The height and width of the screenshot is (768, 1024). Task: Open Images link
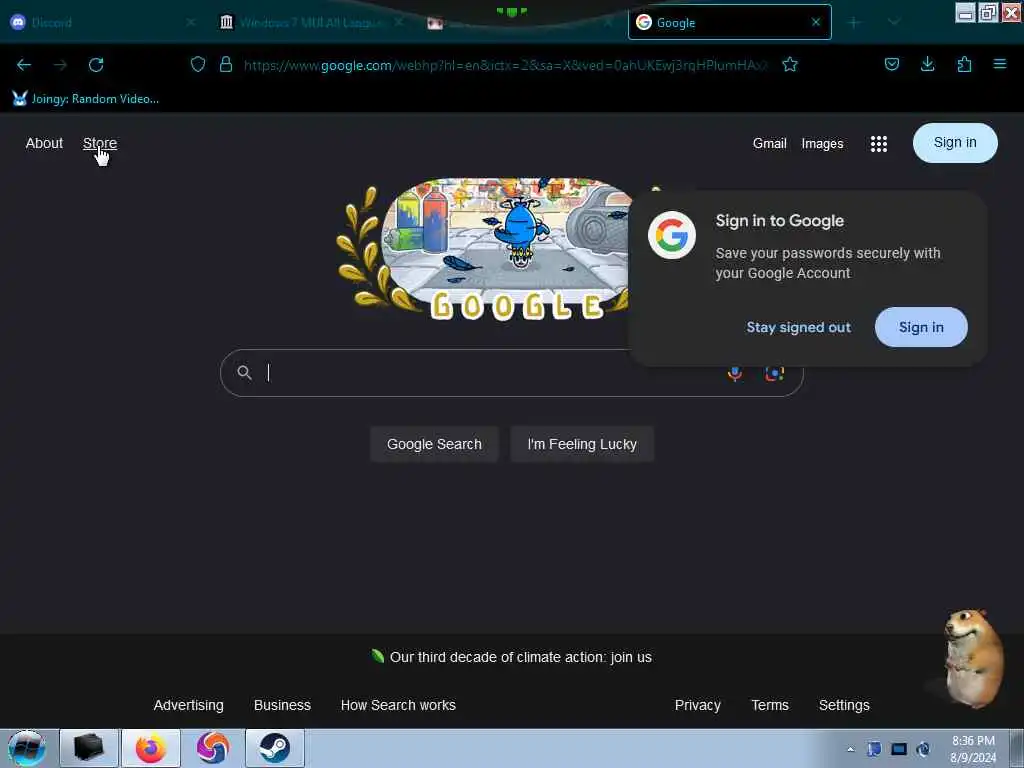822,143
